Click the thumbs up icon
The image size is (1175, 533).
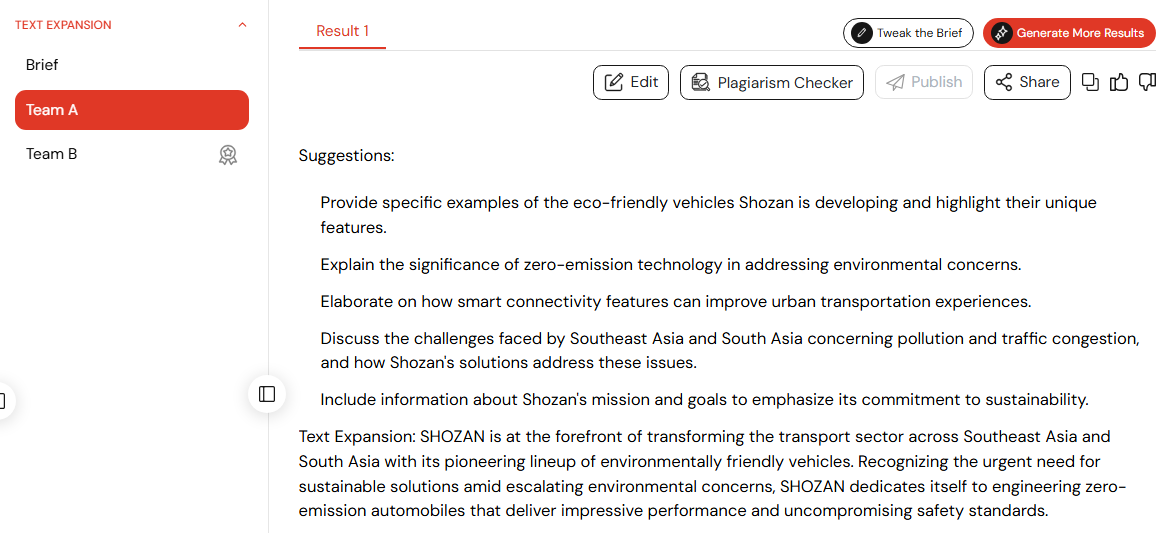point(1119,82)
